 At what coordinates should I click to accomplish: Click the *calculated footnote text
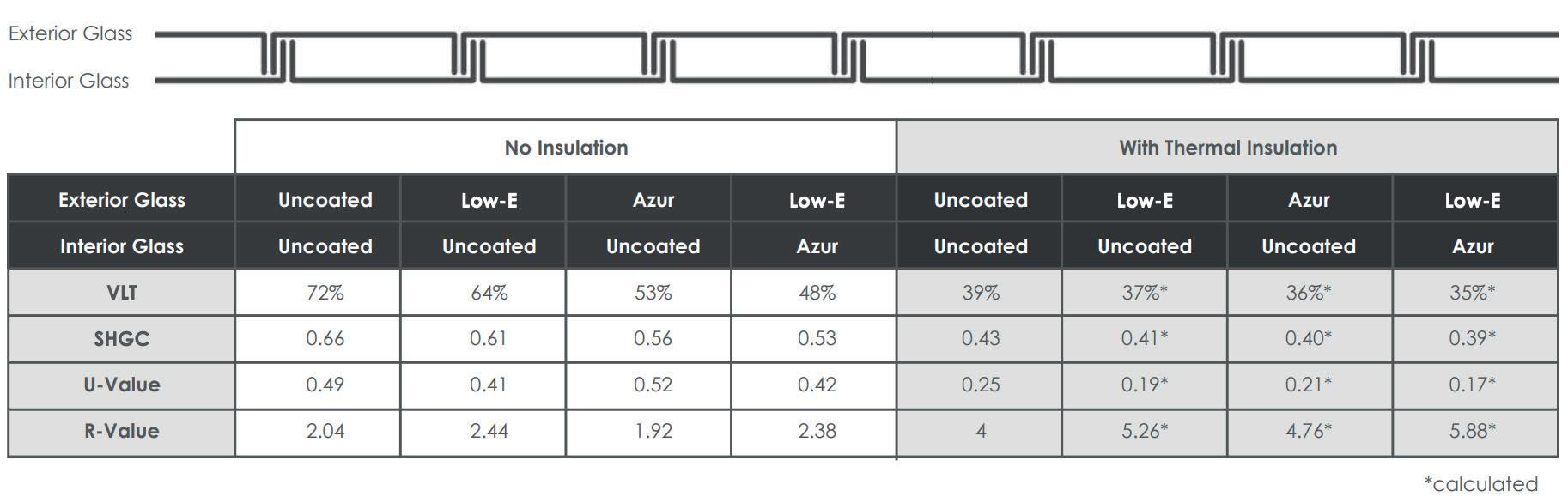point(1481,484)
